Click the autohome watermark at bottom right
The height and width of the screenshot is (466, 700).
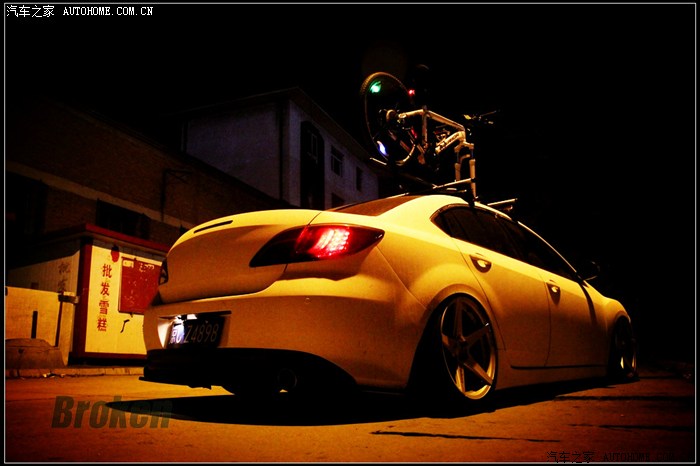[x=618, y=457]
